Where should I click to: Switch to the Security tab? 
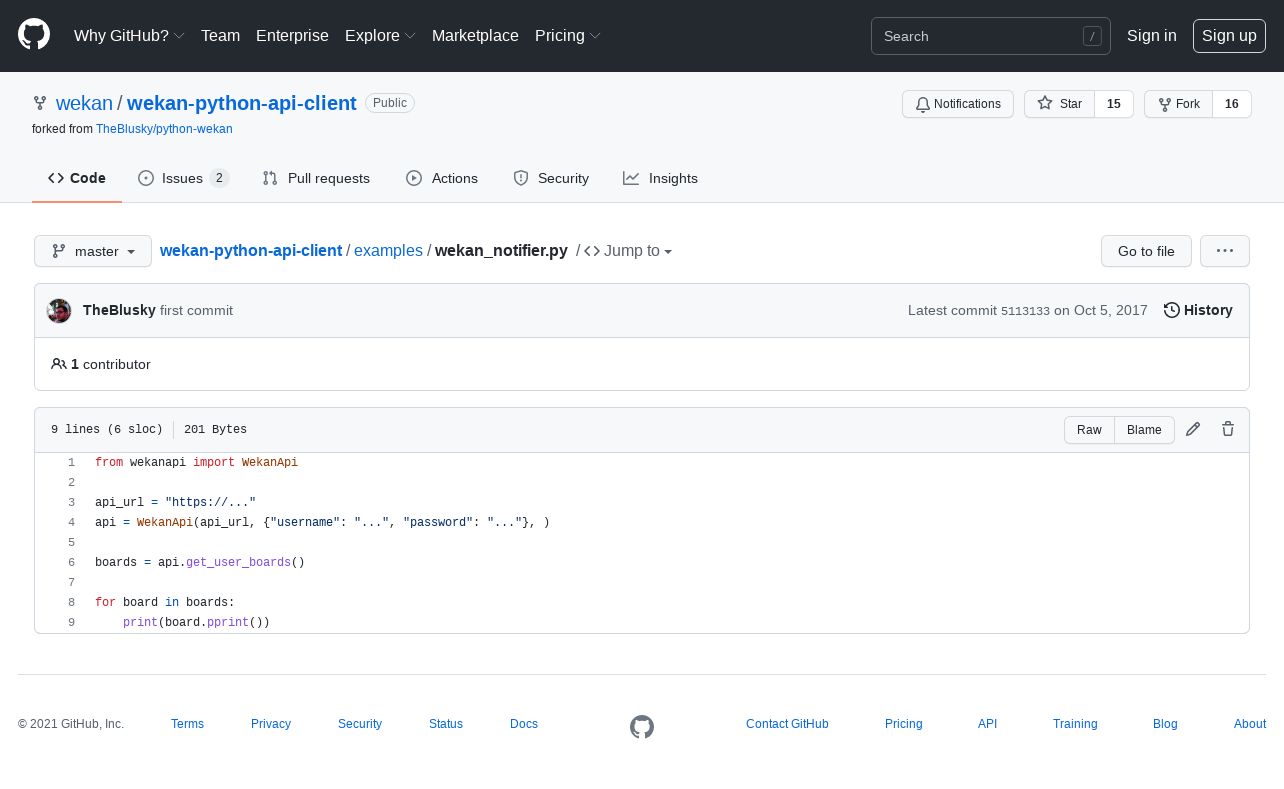(551, 178)
